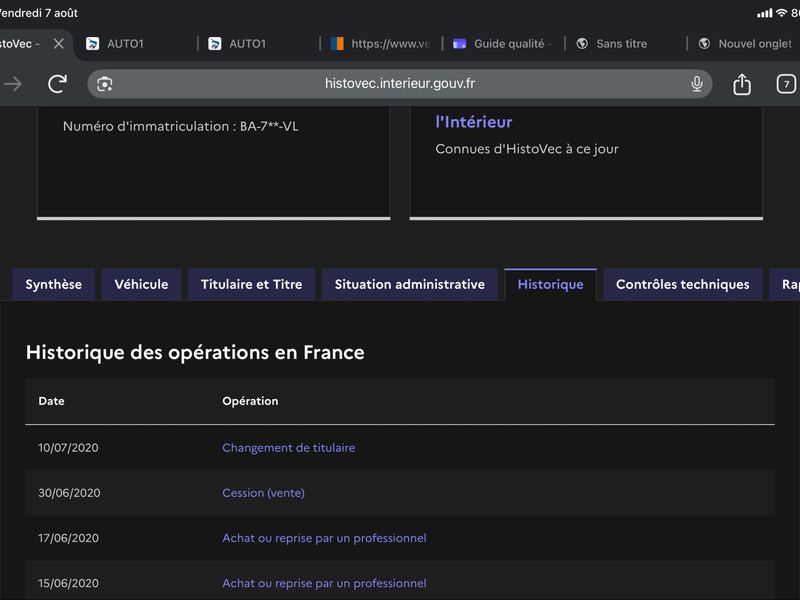Open the Contrôles techniques tab
The width and height of the screenshot is (800, 600).
click(x=683, y=284)
